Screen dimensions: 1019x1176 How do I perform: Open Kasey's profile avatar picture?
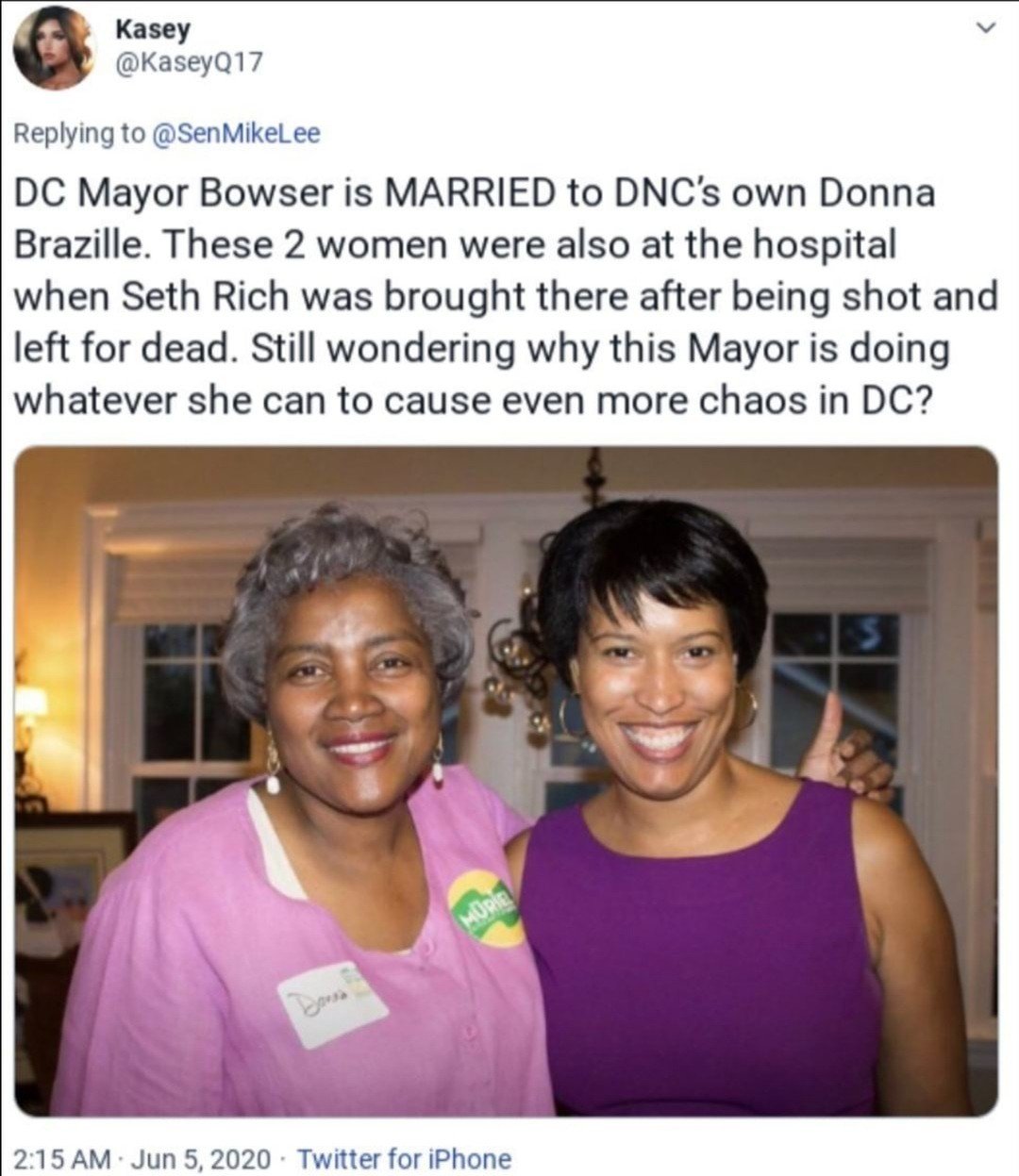[x=56, y=49]
